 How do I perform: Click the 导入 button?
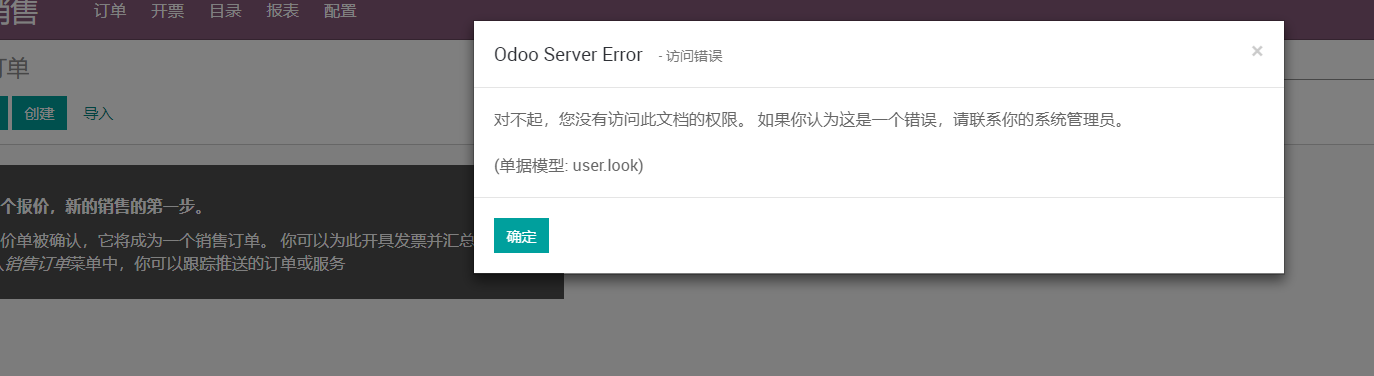[x=98, y=114]
